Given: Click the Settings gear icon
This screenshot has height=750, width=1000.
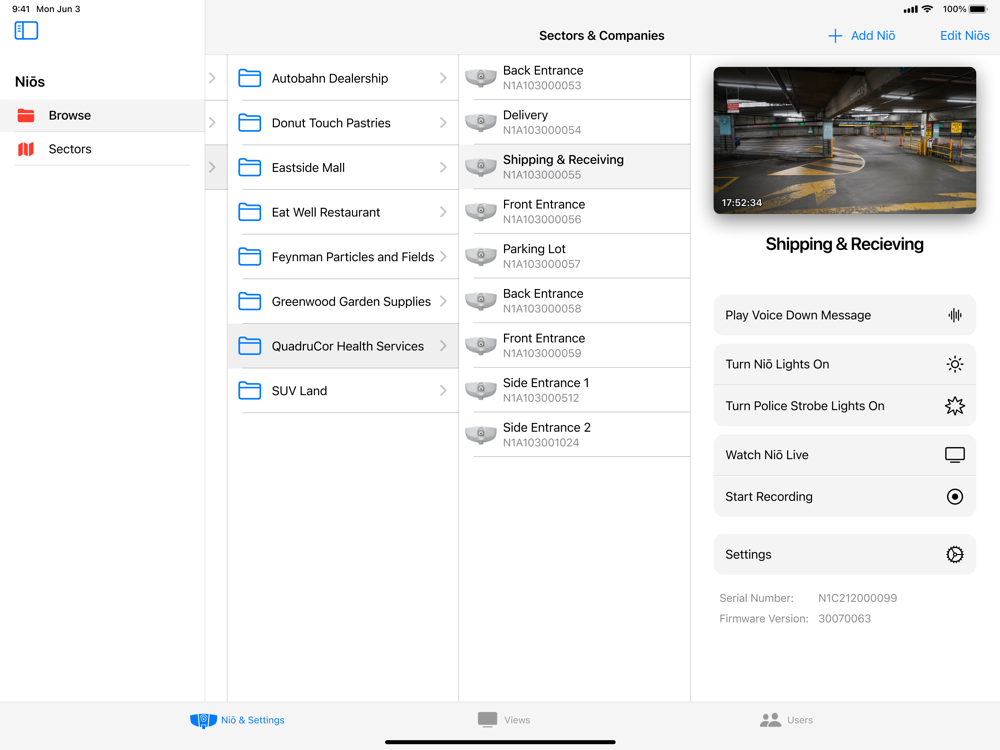Looking at the screenshot, I should (955, 554).
